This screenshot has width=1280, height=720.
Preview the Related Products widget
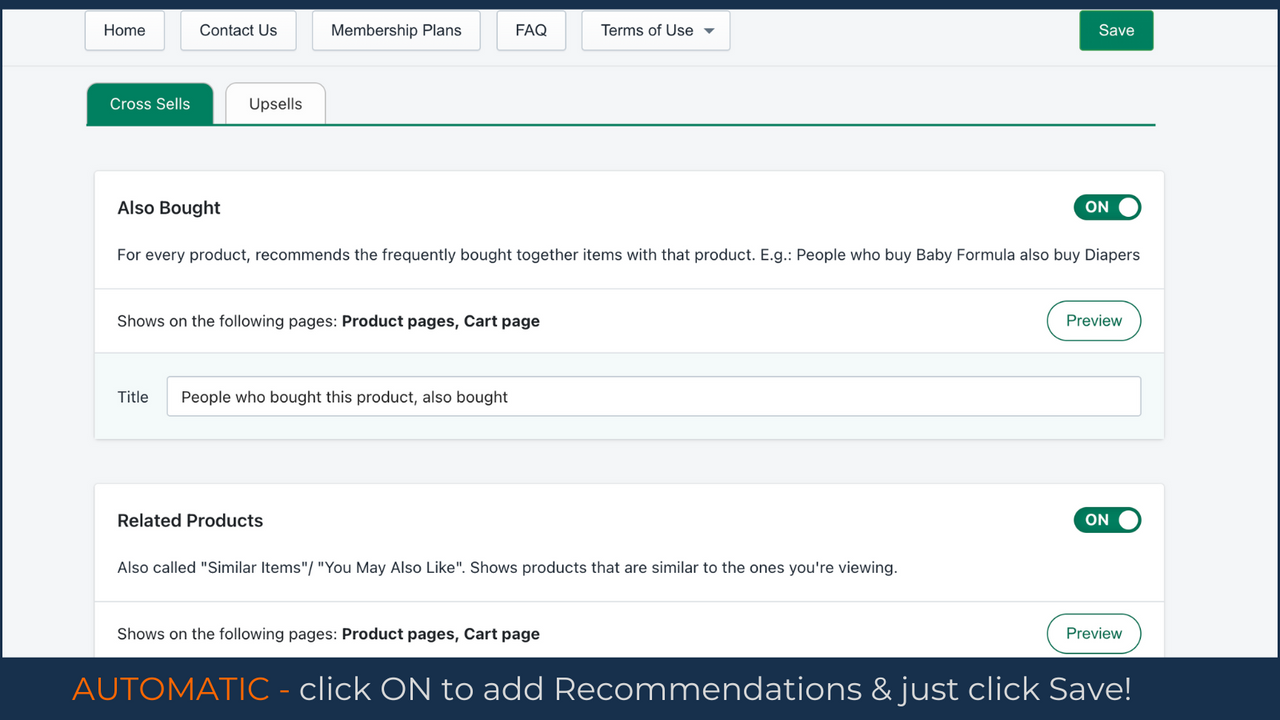1094,634
